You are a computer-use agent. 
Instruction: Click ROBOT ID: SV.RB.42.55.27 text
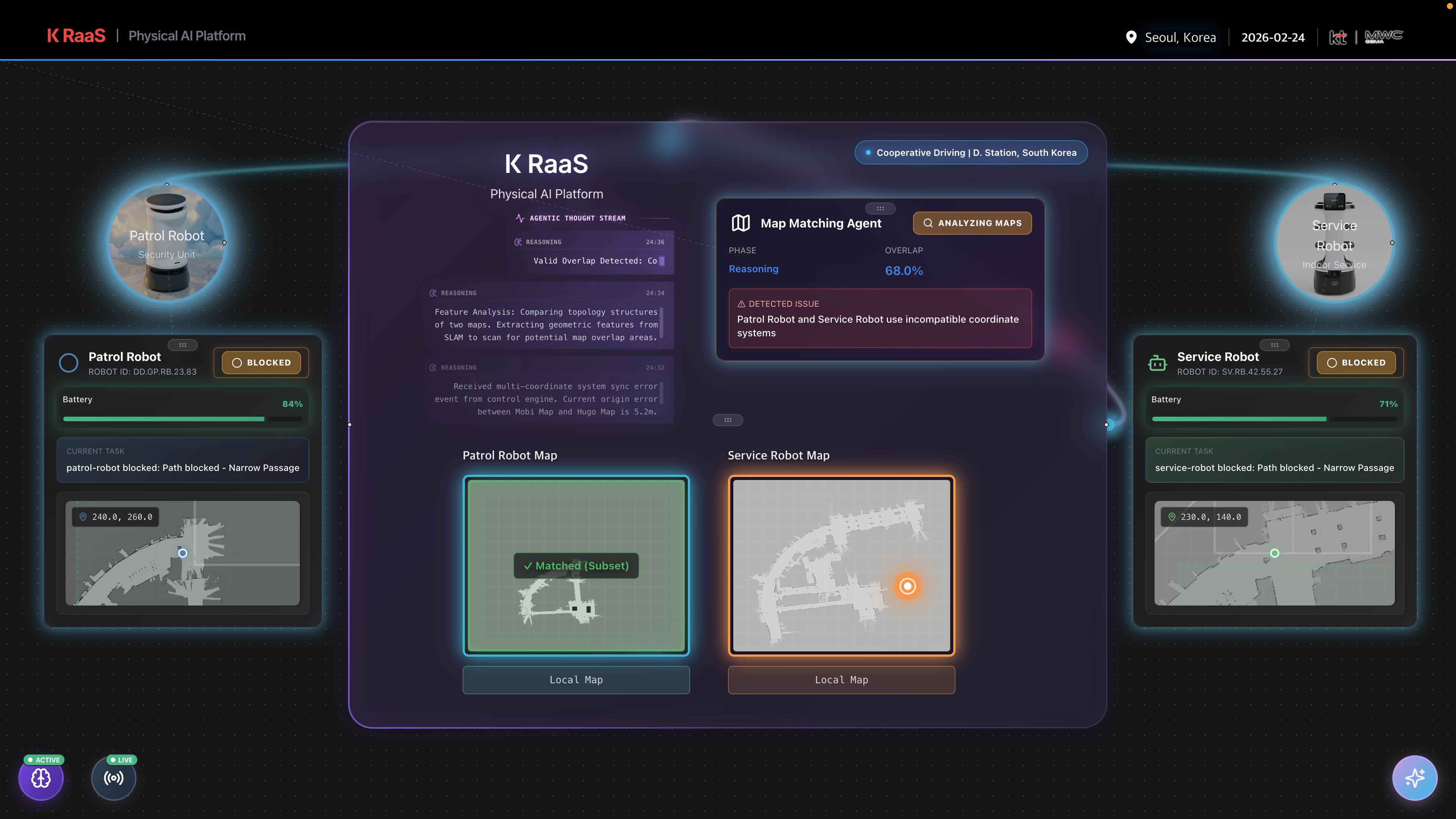(1230, 372)
